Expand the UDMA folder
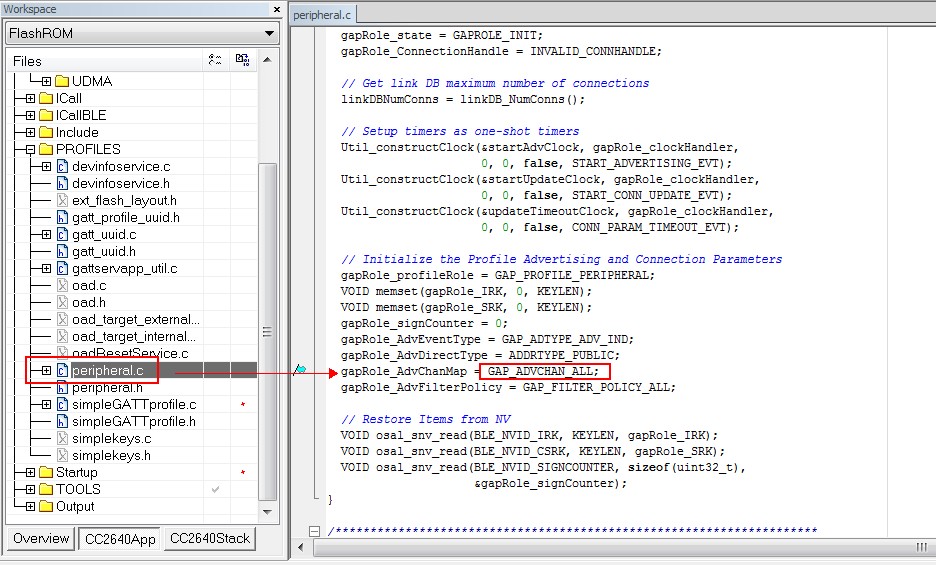Screen dimensions: 936x565 click(47, 81)
